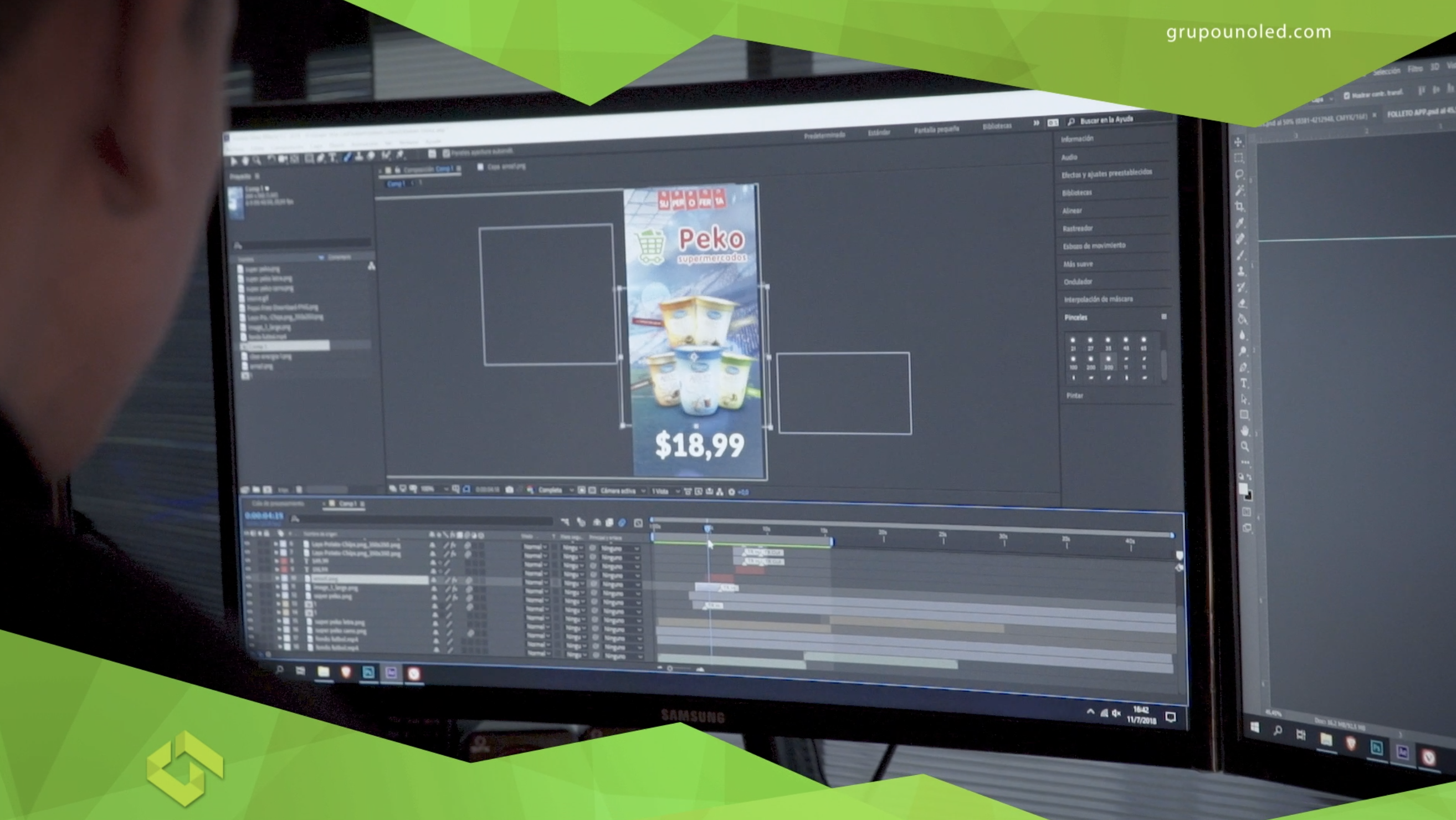Select the Magic Wand tool in Photoshop
This screenshot has height=820, width=1456.
(1239, 190)
